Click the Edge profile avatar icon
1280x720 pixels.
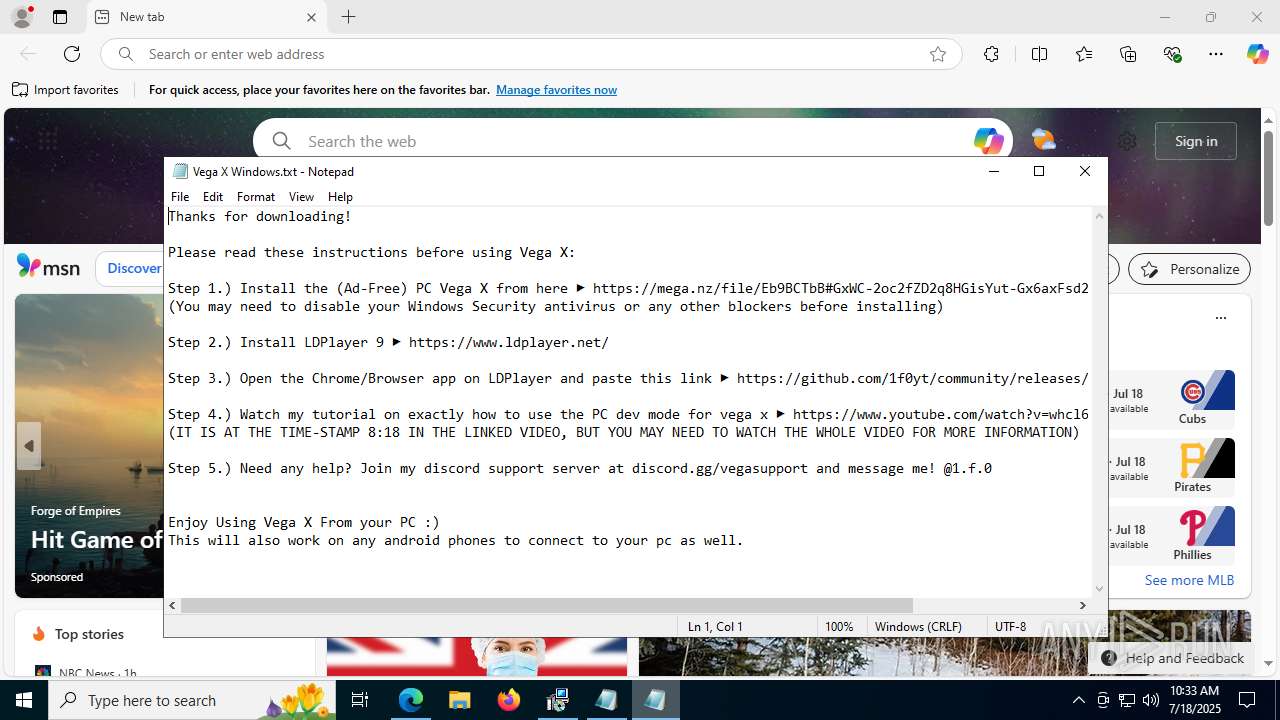point(22,17)
